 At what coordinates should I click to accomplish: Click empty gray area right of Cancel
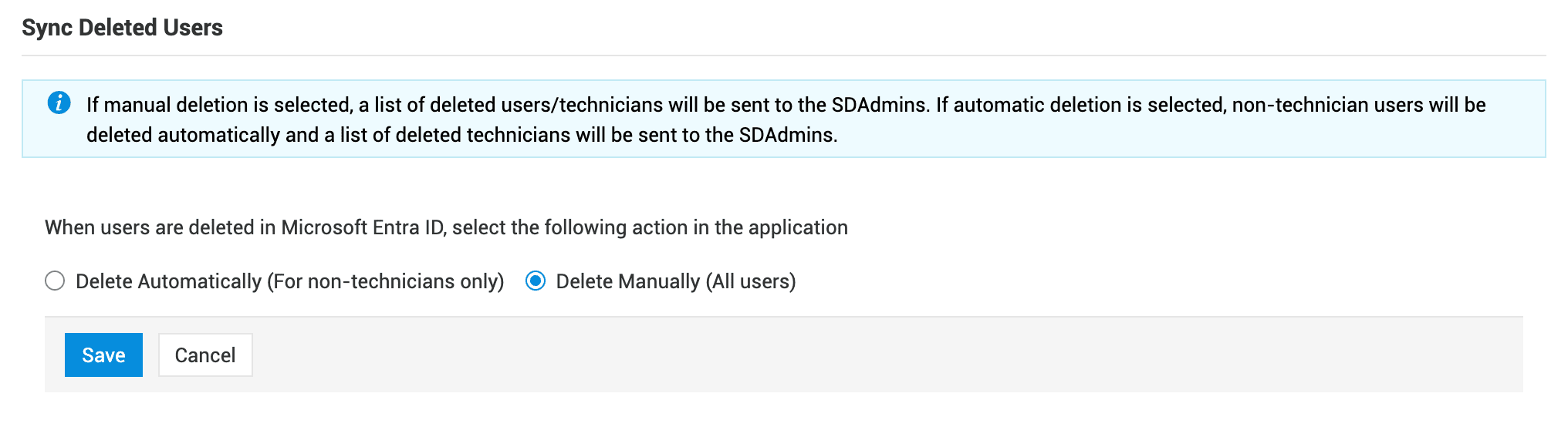[x=849, y=355]
